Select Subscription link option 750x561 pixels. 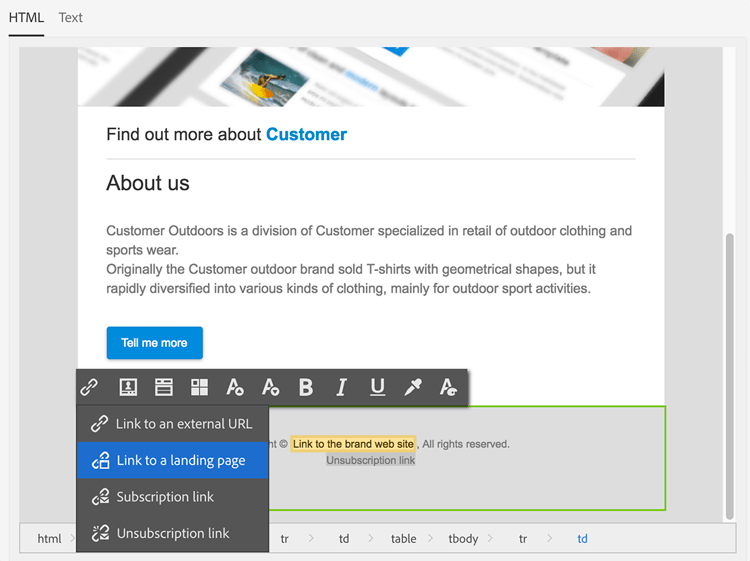[173, 497]
